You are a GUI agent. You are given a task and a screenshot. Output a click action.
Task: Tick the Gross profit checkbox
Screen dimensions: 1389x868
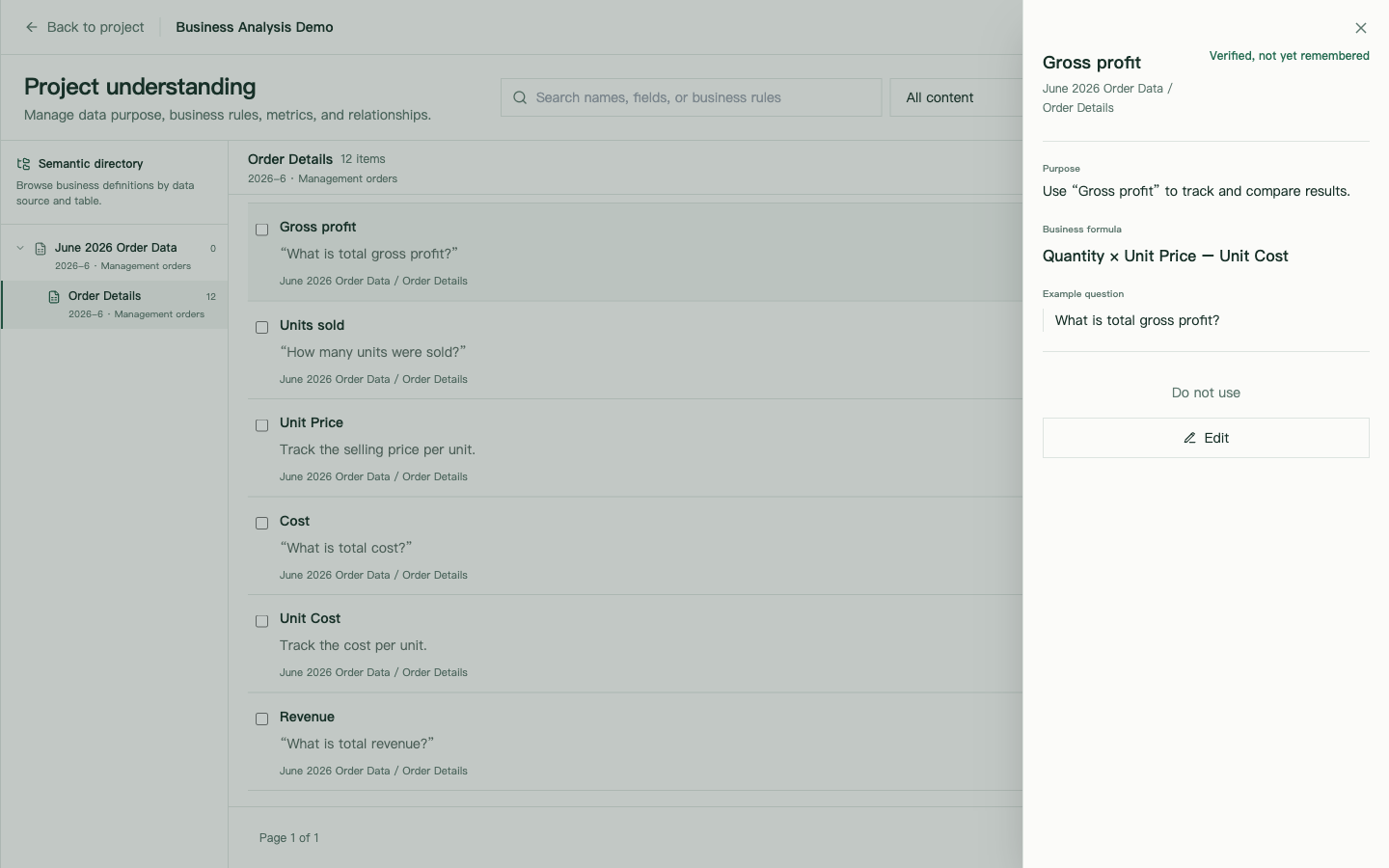[261, 230]
